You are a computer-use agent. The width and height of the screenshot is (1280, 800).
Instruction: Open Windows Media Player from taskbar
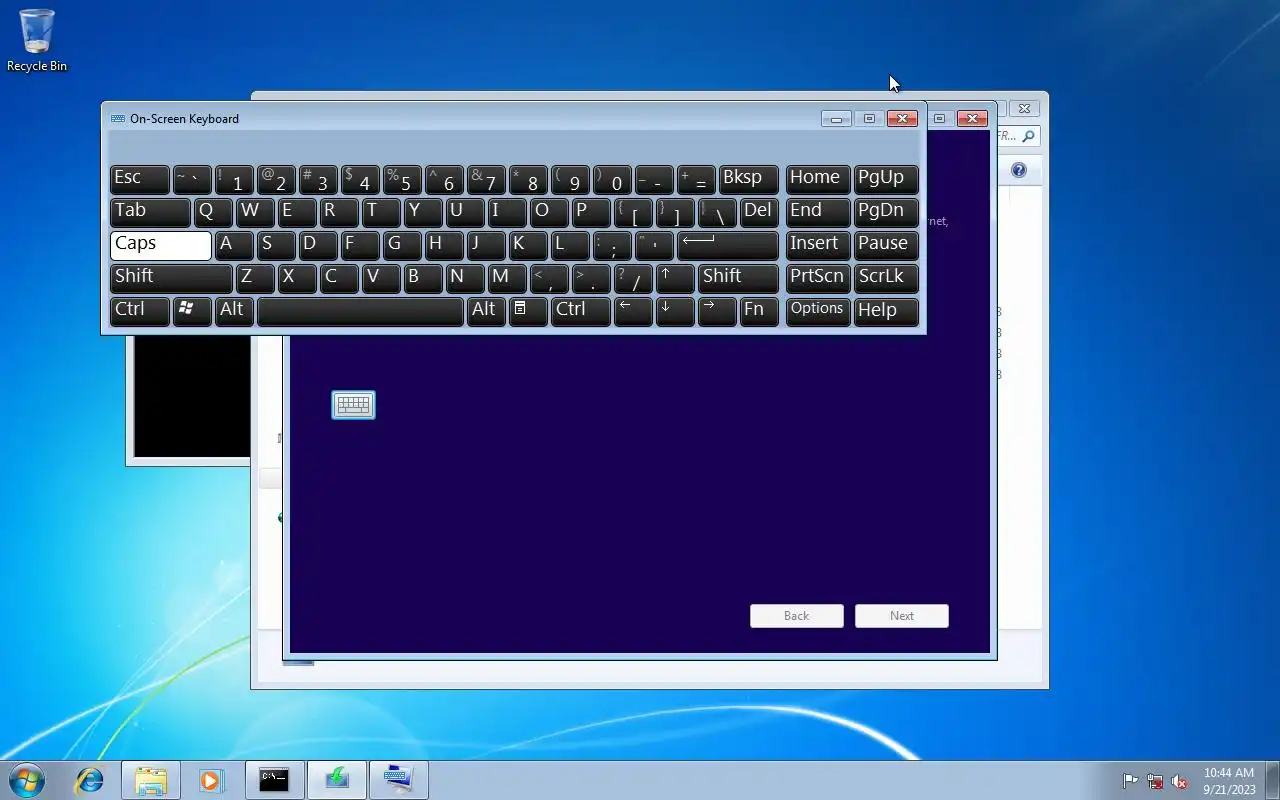(x=211, y=780)
